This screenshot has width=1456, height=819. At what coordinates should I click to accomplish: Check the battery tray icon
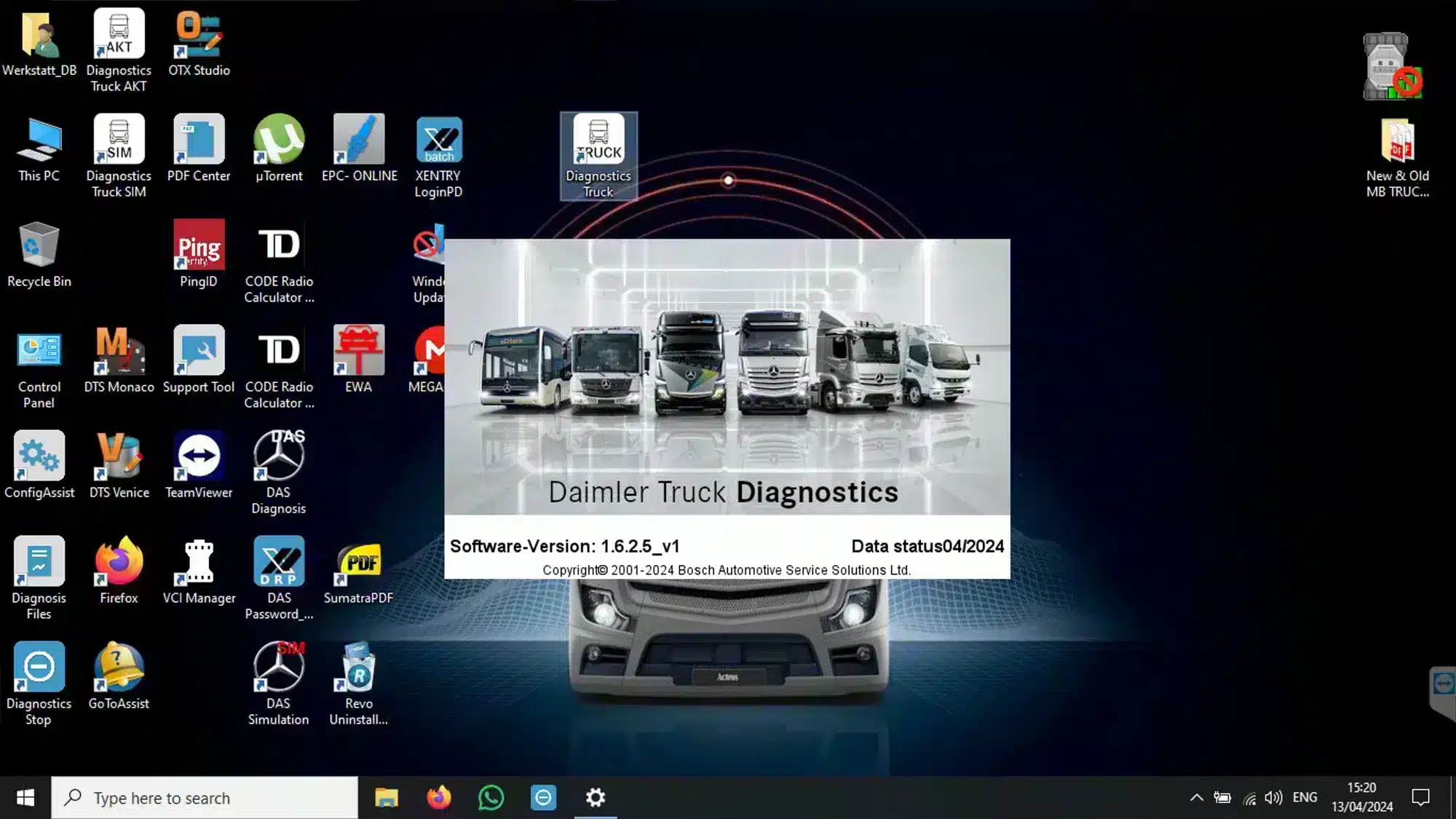pyautogui.click(x=1222, y=798)
